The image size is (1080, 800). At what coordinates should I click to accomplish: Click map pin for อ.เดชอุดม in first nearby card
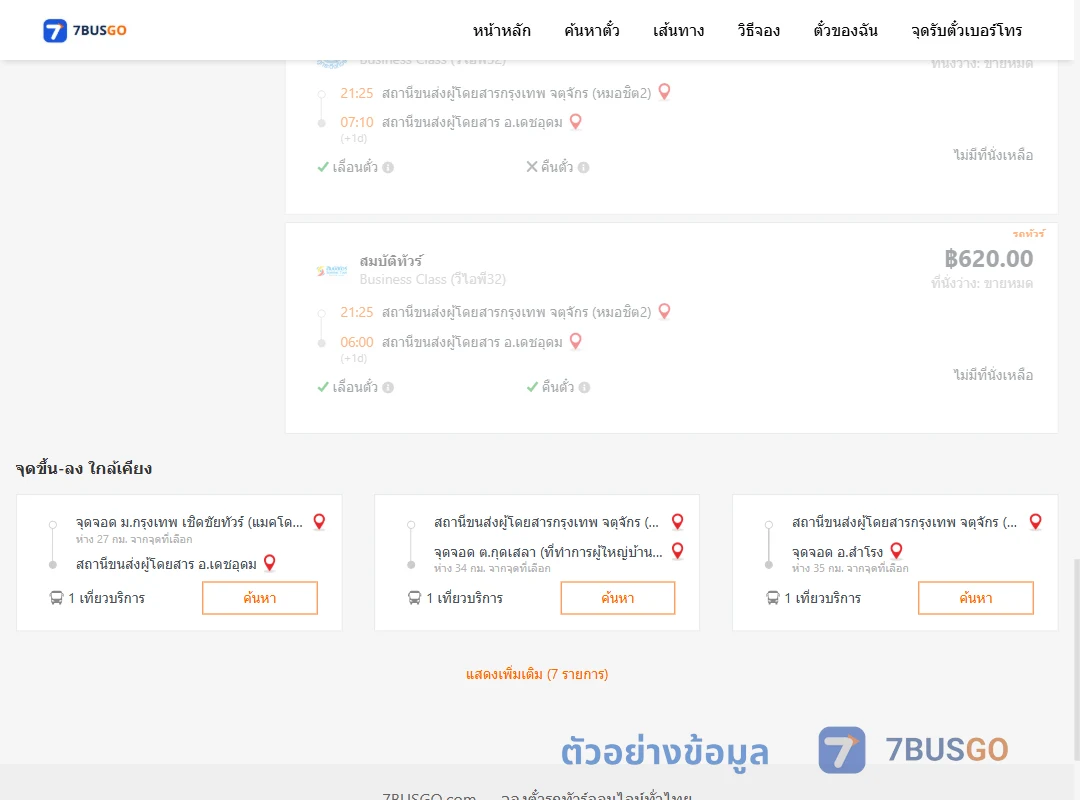269,563
